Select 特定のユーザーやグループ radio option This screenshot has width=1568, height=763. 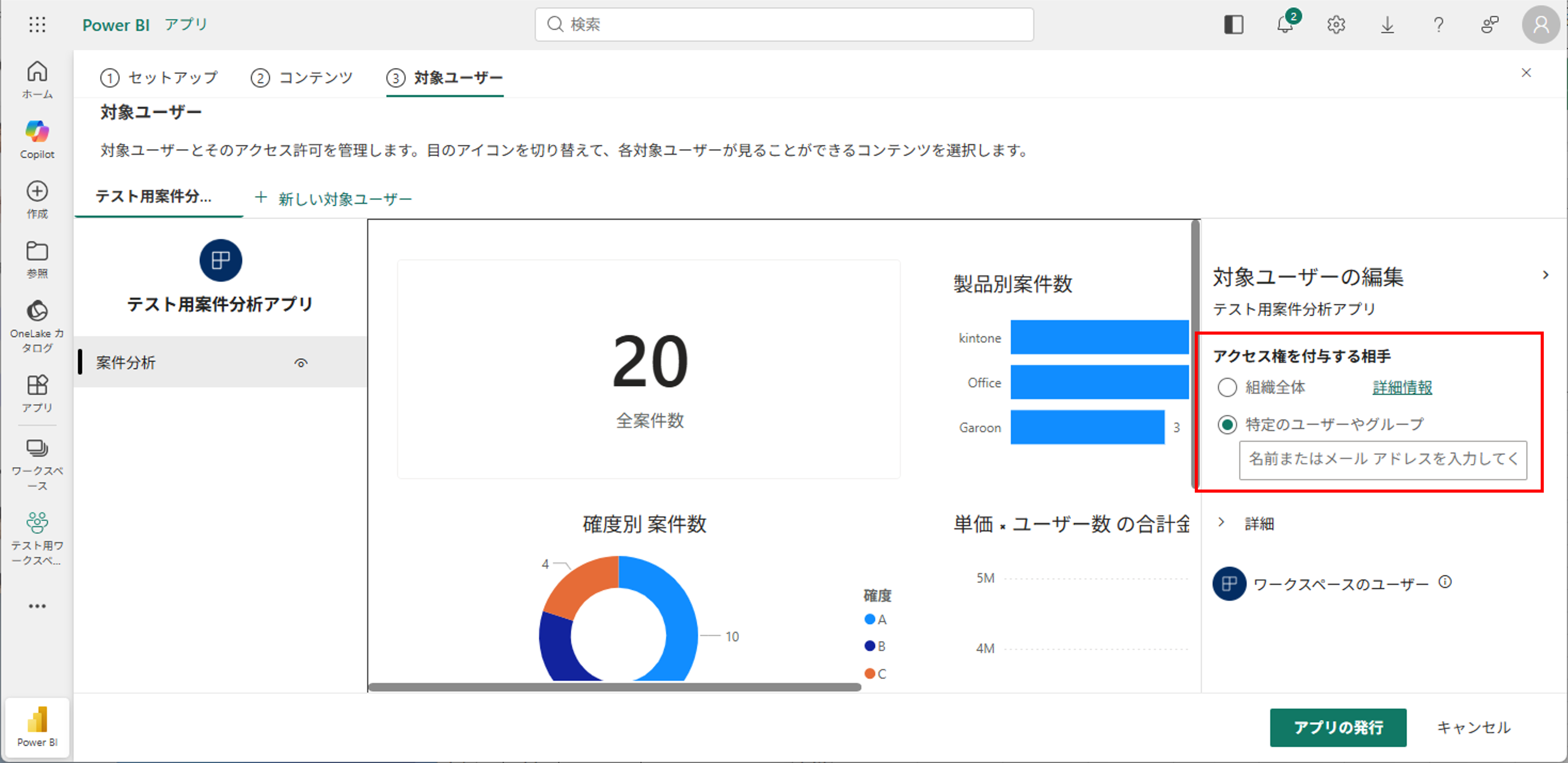tap(1226, 425)
